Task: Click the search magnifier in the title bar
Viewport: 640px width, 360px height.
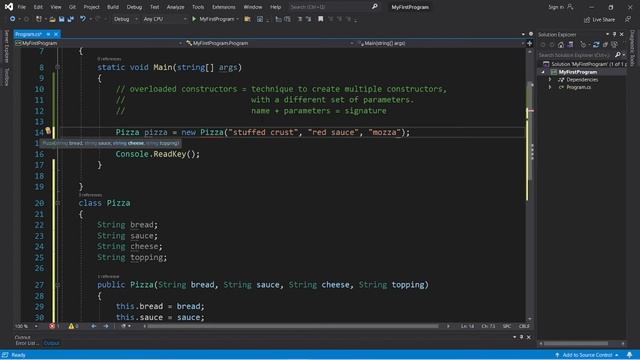Action: 375,7
